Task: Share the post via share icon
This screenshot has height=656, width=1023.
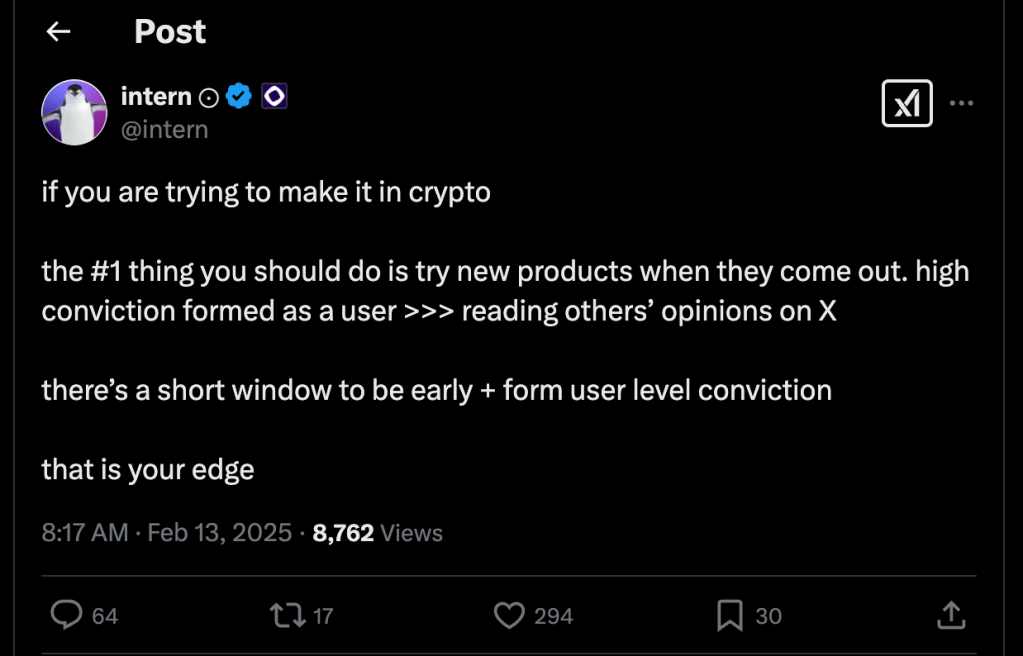Action: pos(951,615)
